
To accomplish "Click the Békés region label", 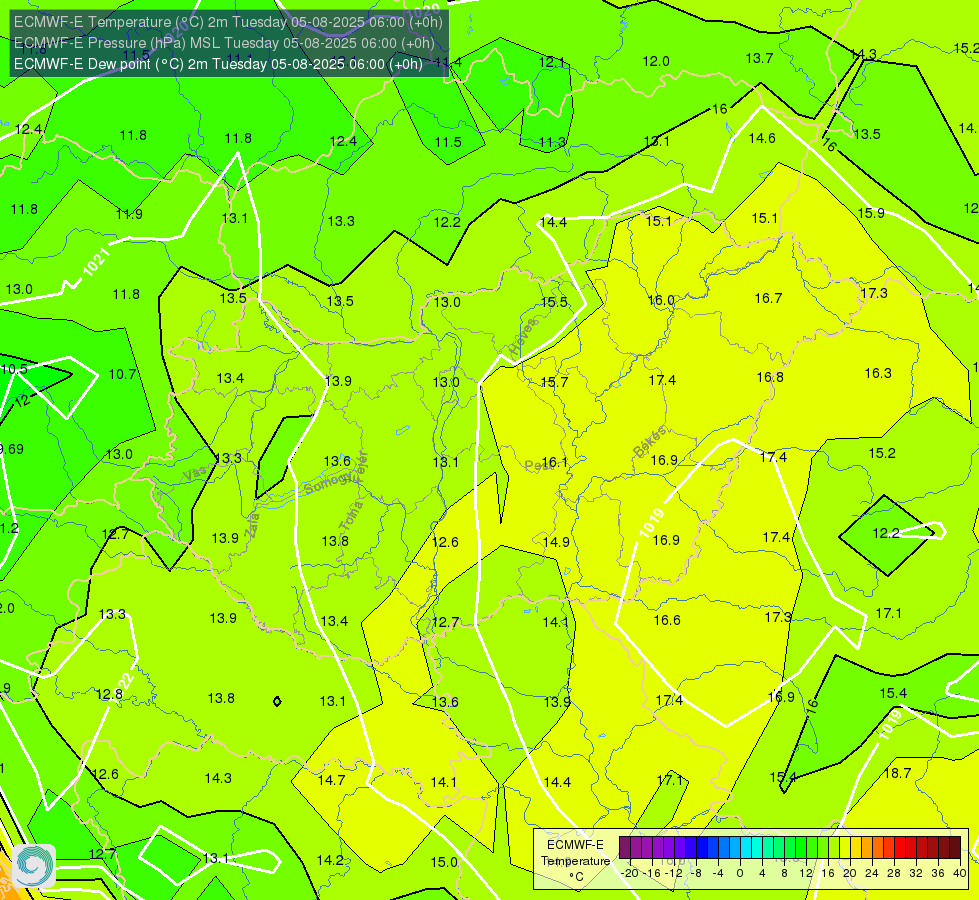I will 649,442.
